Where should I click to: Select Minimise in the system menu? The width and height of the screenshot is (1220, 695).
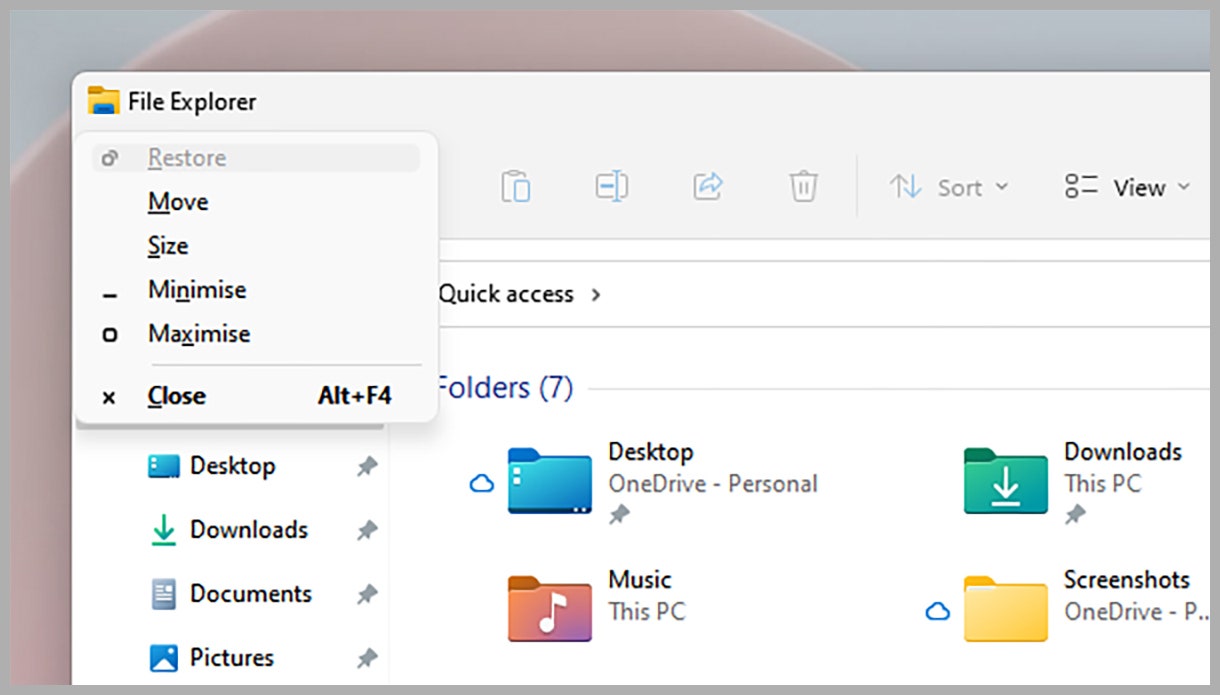point(197,290)
